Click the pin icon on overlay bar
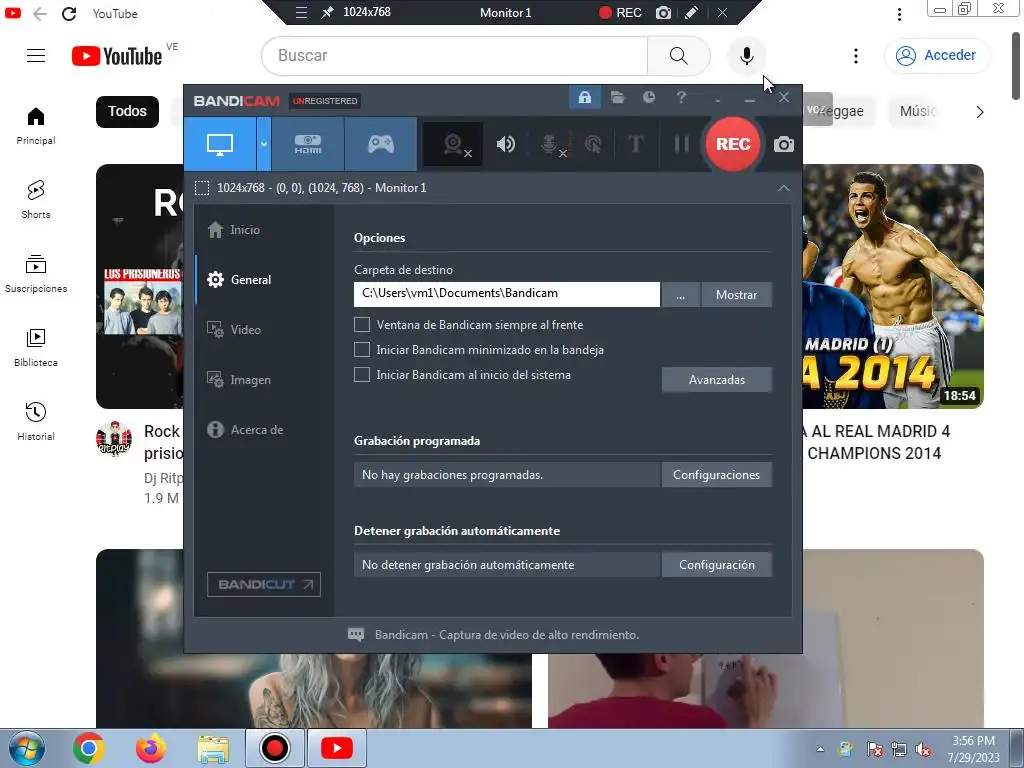1024x768 pixels. click(x=327, y=12)
